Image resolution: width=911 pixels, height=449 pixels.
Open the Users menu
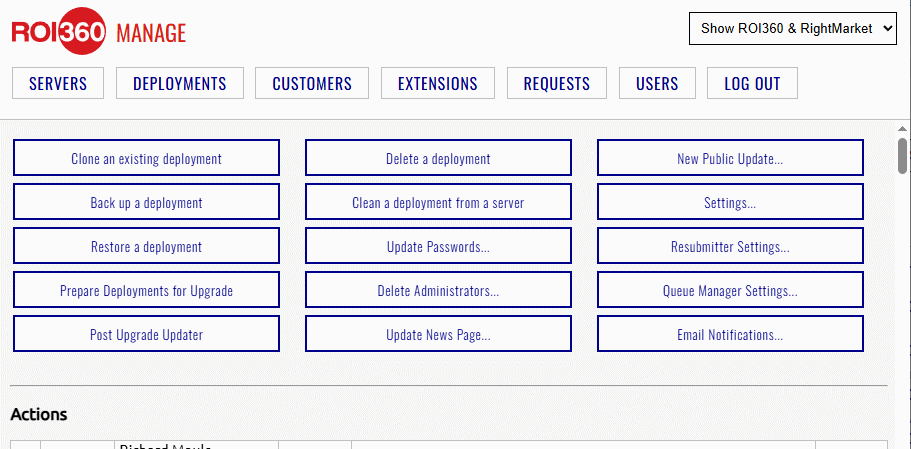tap(657, 84)
